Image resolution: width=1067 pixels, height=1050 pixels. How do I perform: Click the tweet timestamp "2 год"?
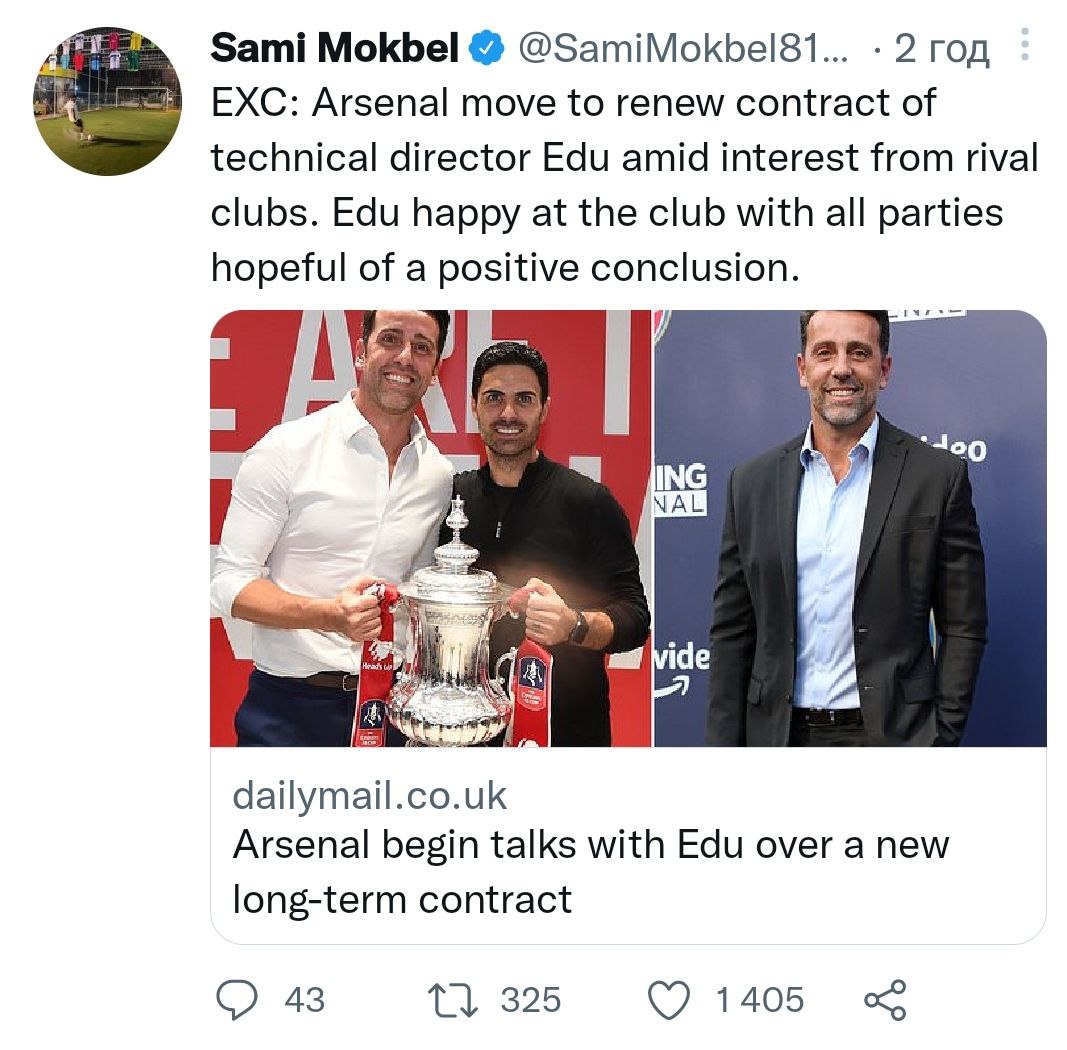point(941,49)
